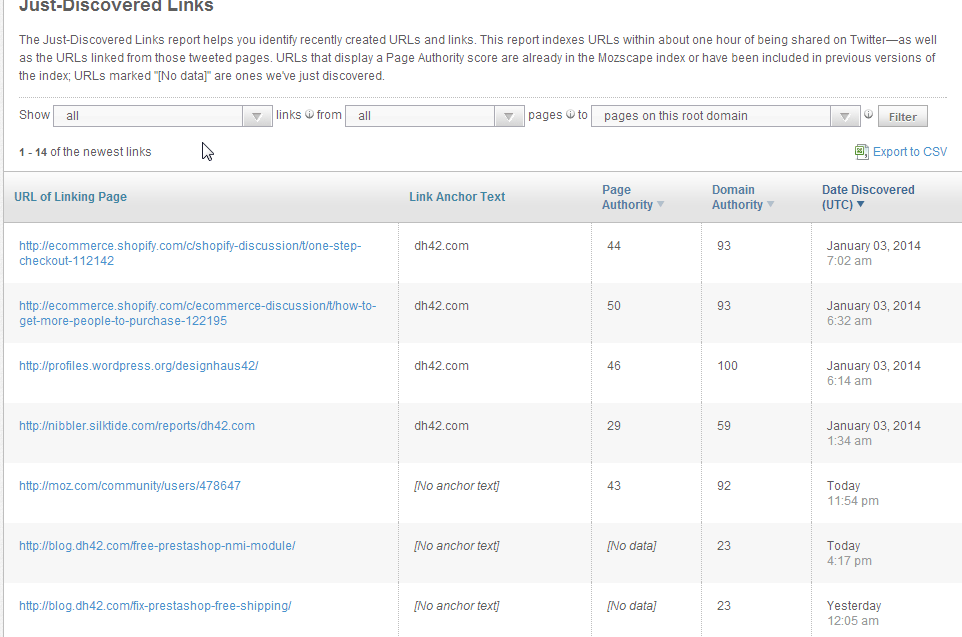Viewport: 962px width, 637px height.
Task: Click January 03, 2014 7:02 am date
Action: pyautogui.click(x=874, y=253)
